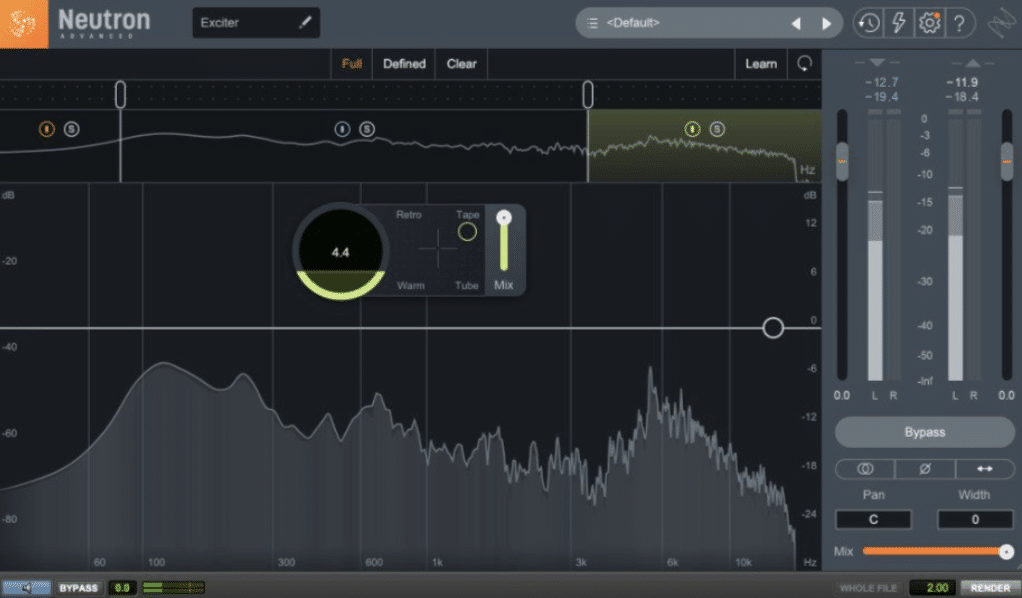Click the 0.0 green value in bottom bar
Image resolution: width=1022 pixels, height=598 pixels.
point(122,588)
